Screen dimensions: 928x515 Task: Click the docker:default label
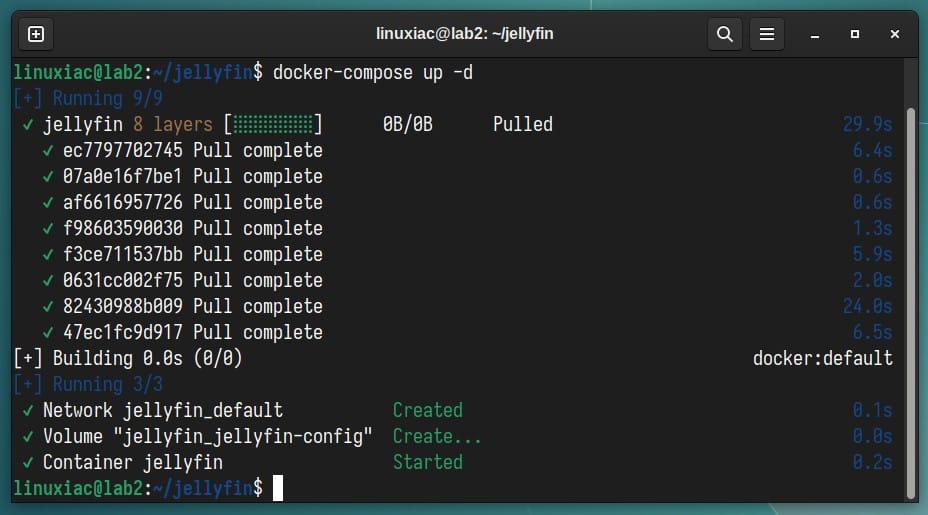tap(822, 358)
